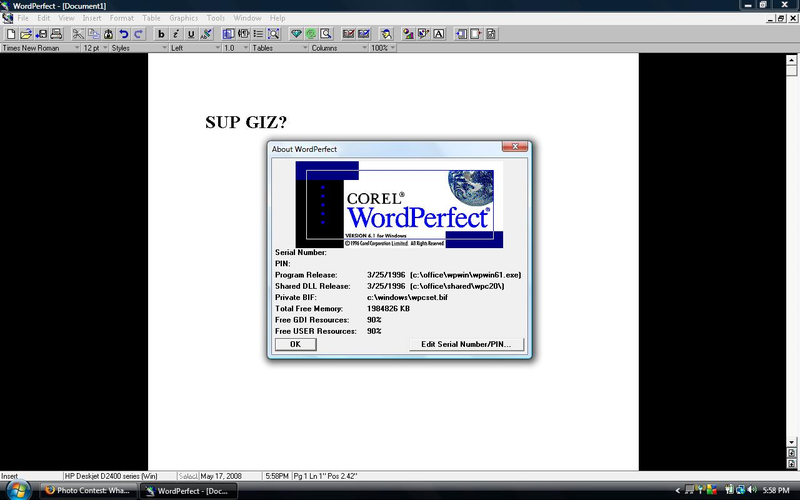Viewport: 800px width, 500px height.
Task: Toggle Underline with the U button
Action: click(191, 34)
